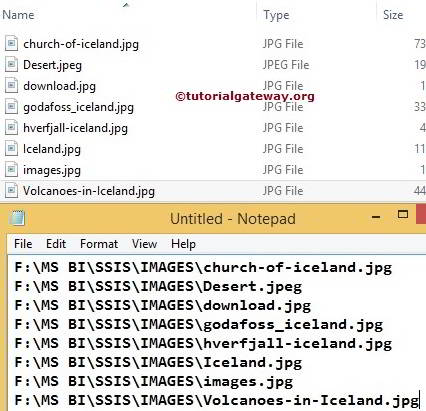Select the download.jpg file name

59,86
